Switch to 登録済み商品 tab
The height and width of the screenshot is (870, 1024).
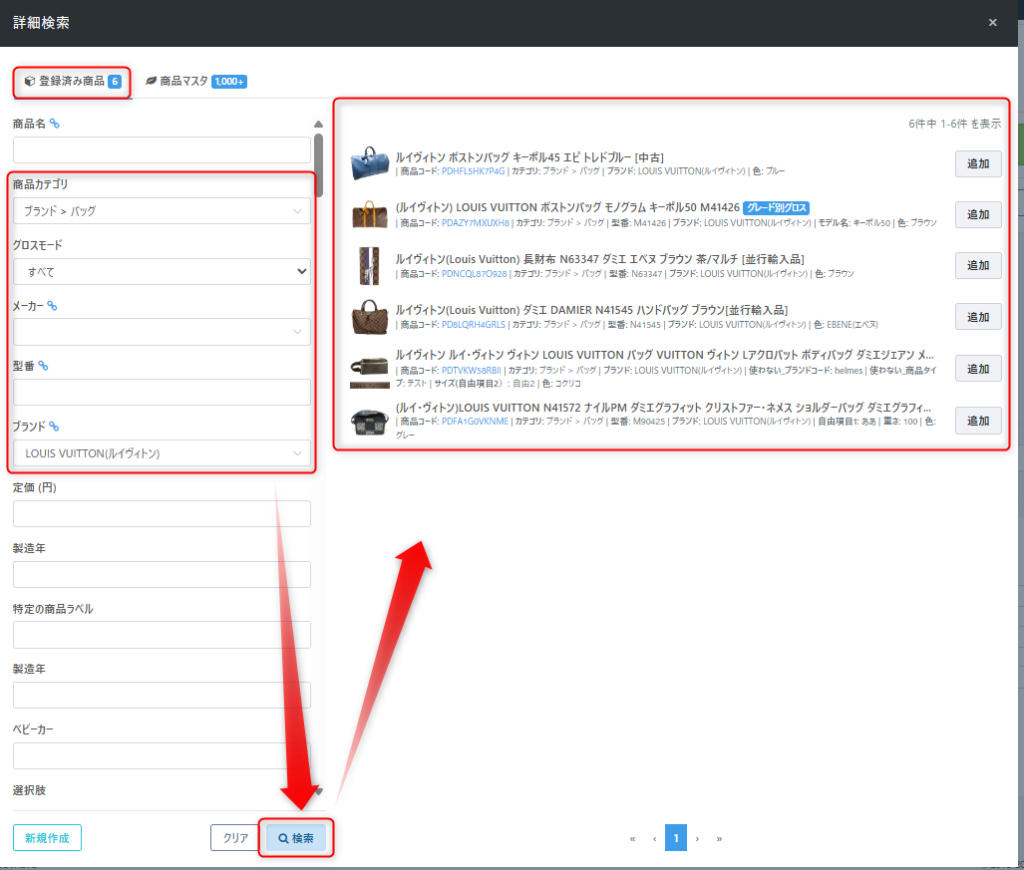tap(72, 82)
